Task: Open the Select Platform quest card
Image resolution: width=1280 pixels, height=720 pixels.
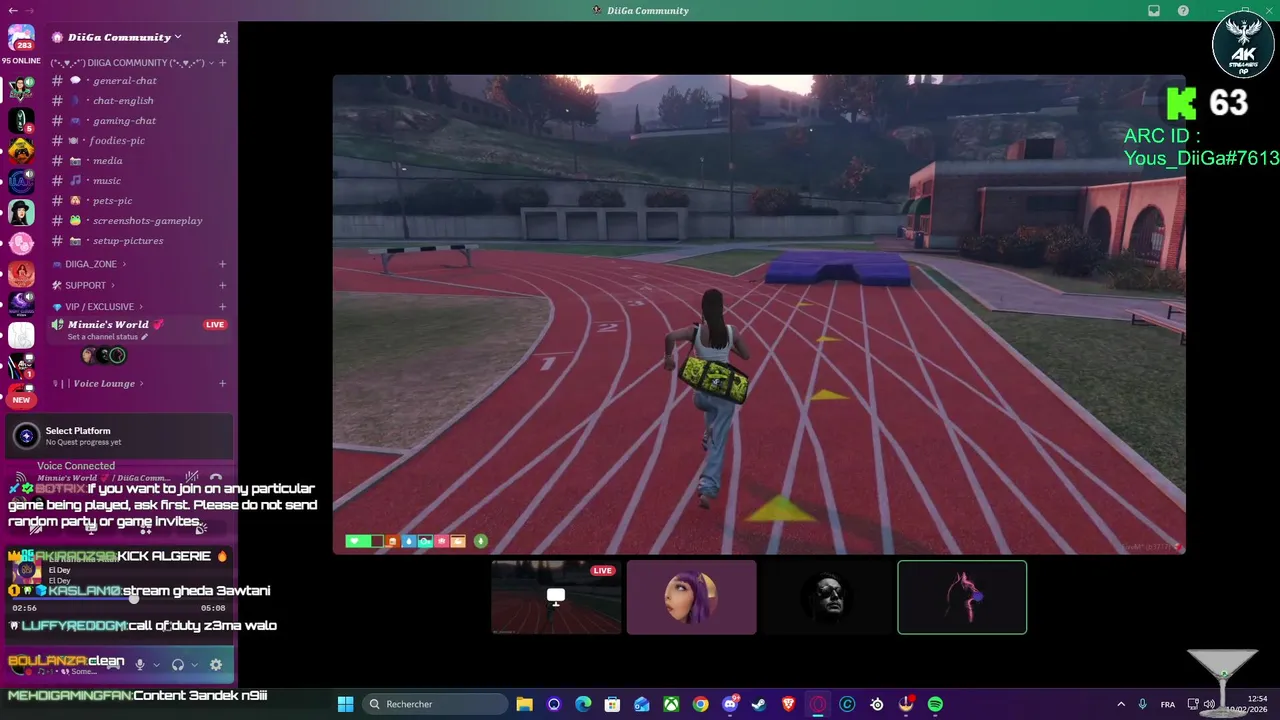Action: coord(119,436)
